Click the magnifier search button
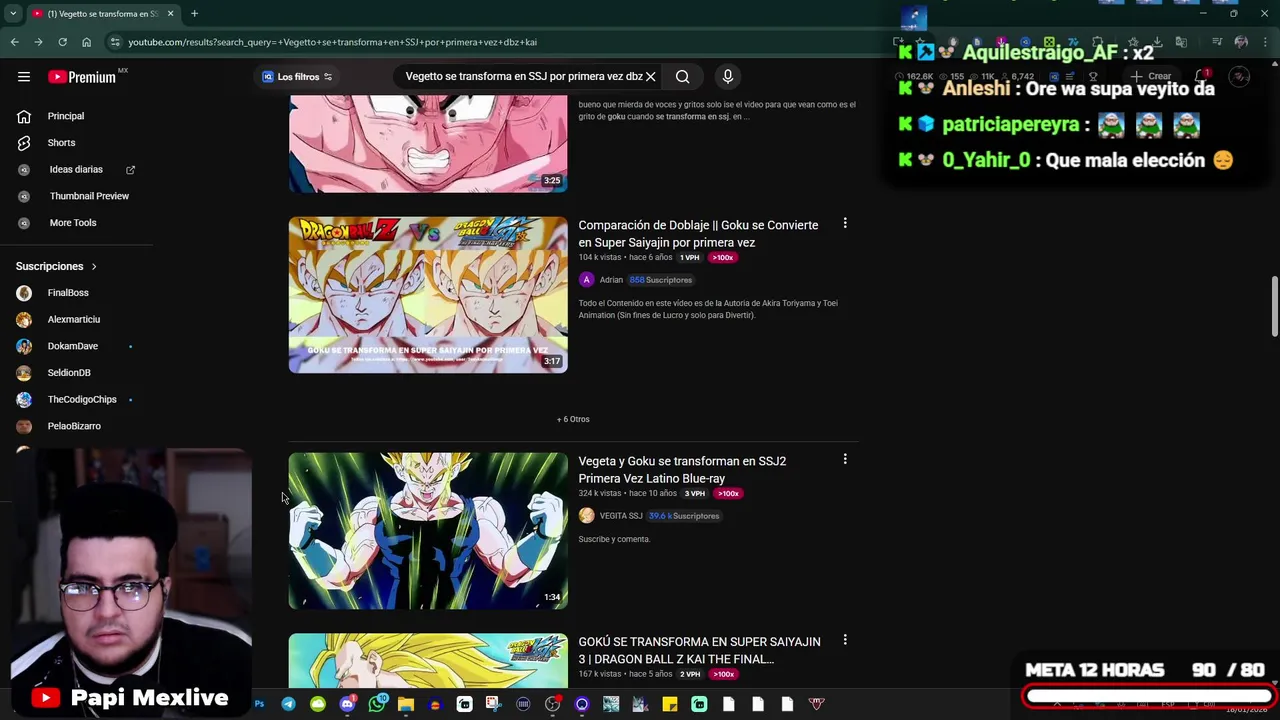This screenshot has height=720, width=1280. 682,76
